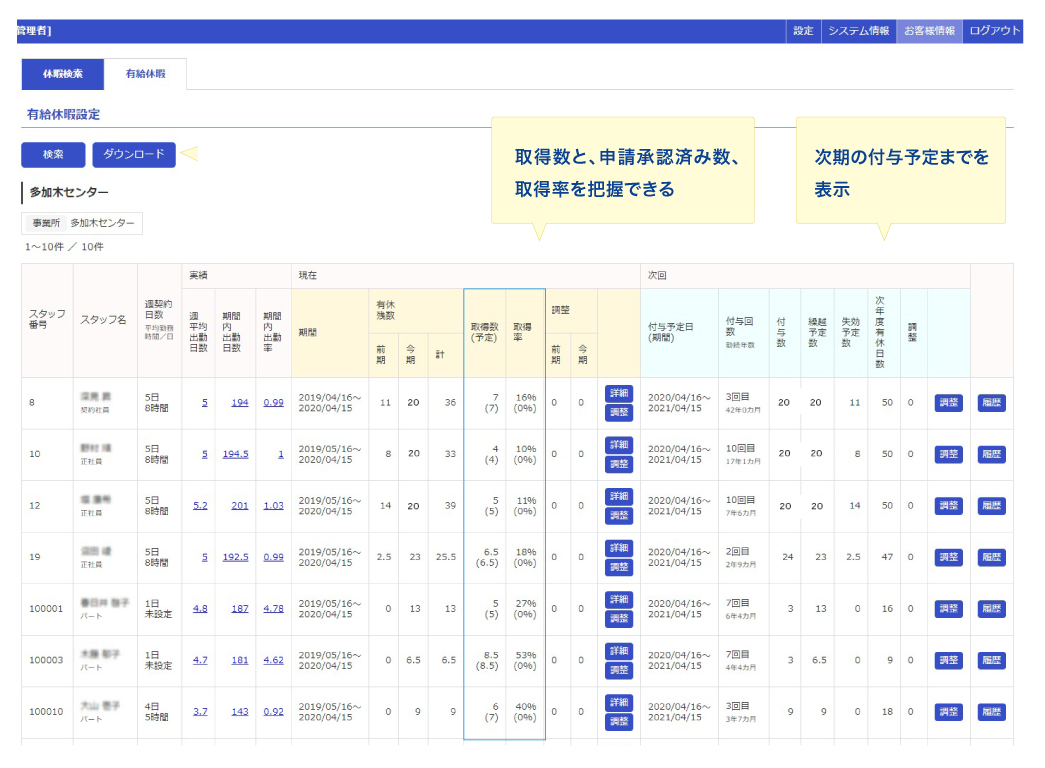Image resolution: width=1045 pixels, height=768 pixels.
Task: Click the 有給休暇設定 section heading
Action: [x=63, y=115]
